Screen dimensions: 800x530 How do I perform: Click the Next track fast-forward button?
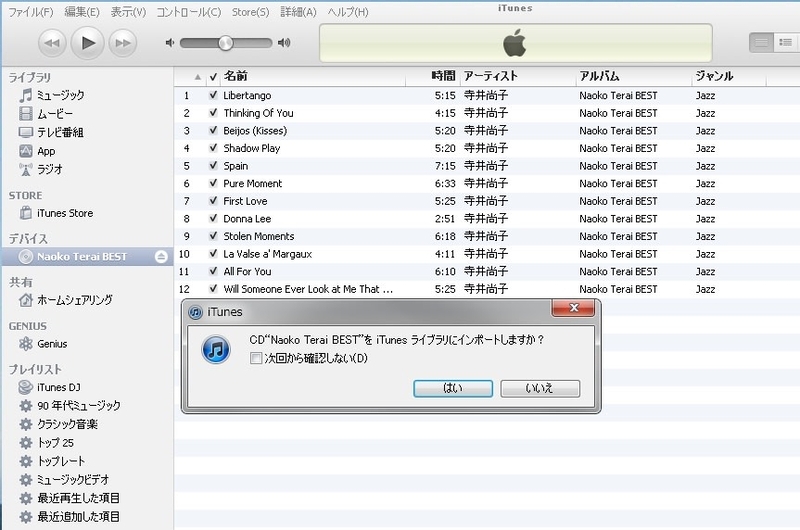(x=123, y=43)
